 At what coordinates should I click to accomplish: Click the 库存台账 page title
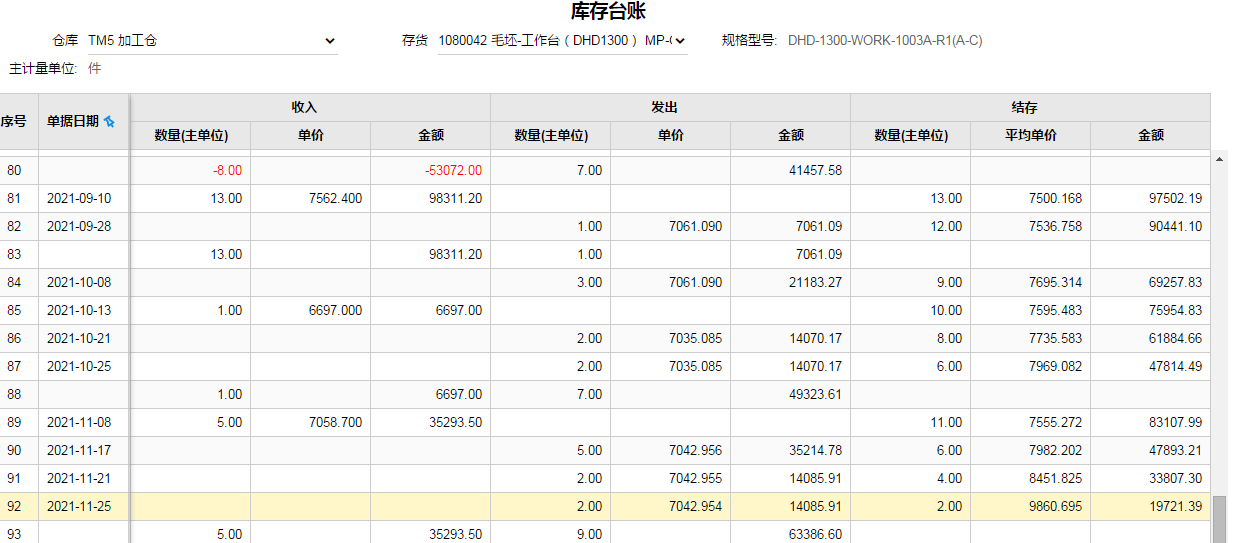click(x=608, y=11)
